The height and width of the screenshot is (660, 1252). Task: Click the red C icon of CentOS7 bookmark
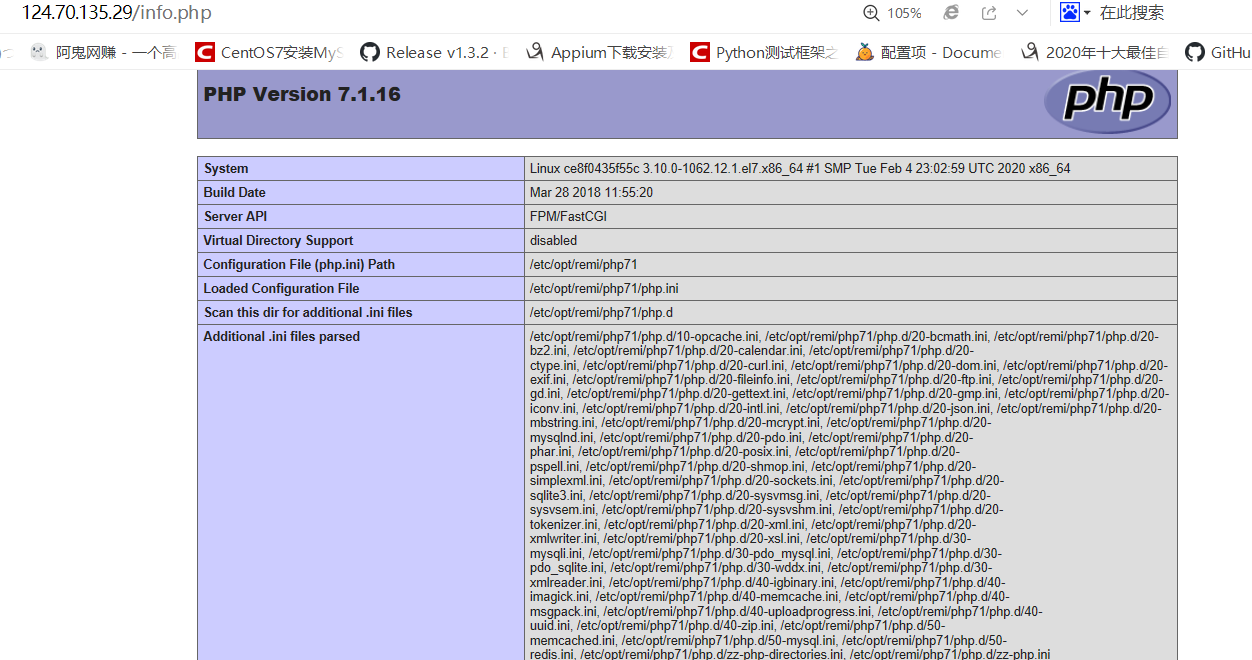[205, 53]
